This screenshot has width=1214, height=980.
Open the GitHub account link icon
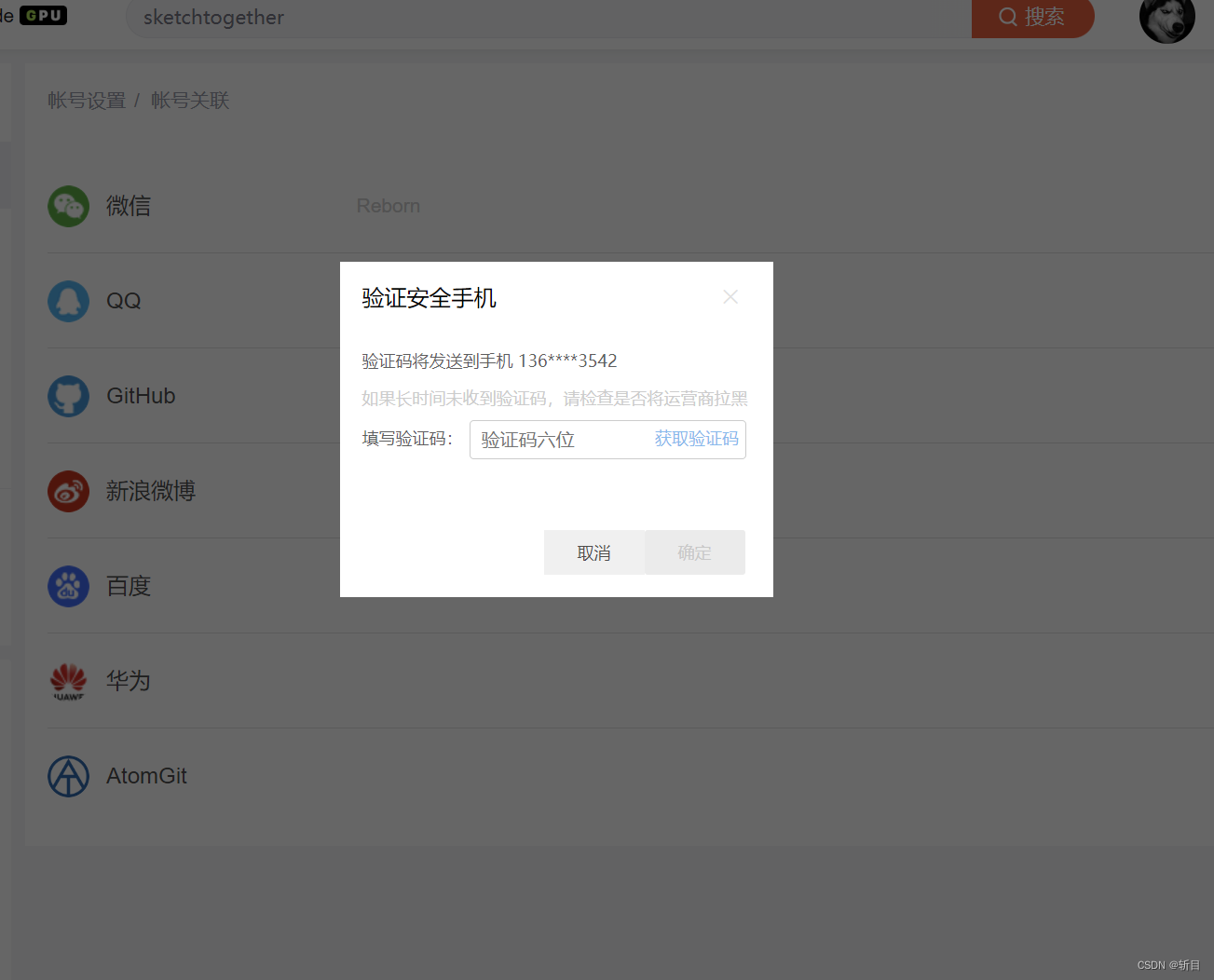68,396
